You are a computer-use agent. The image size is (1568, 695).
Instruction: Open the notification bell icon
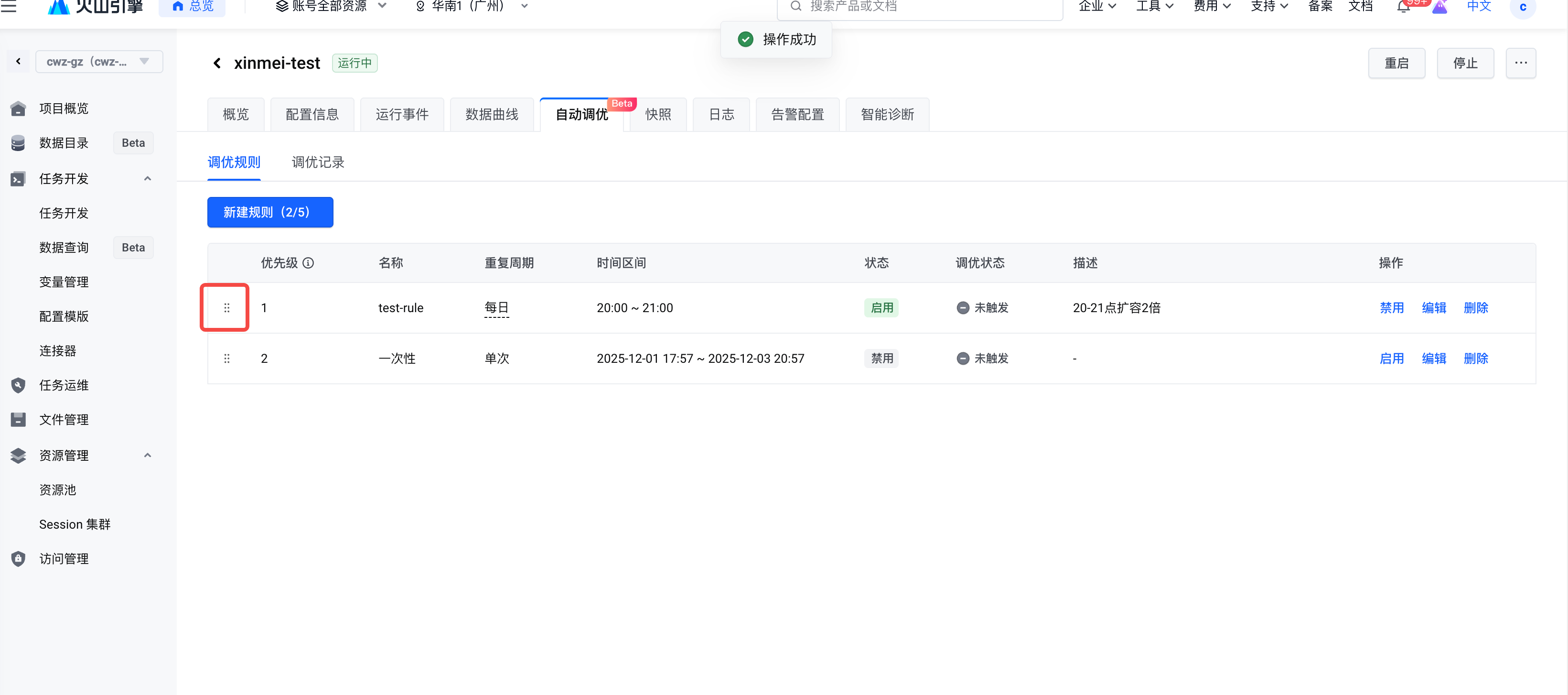click(1404, 6)
